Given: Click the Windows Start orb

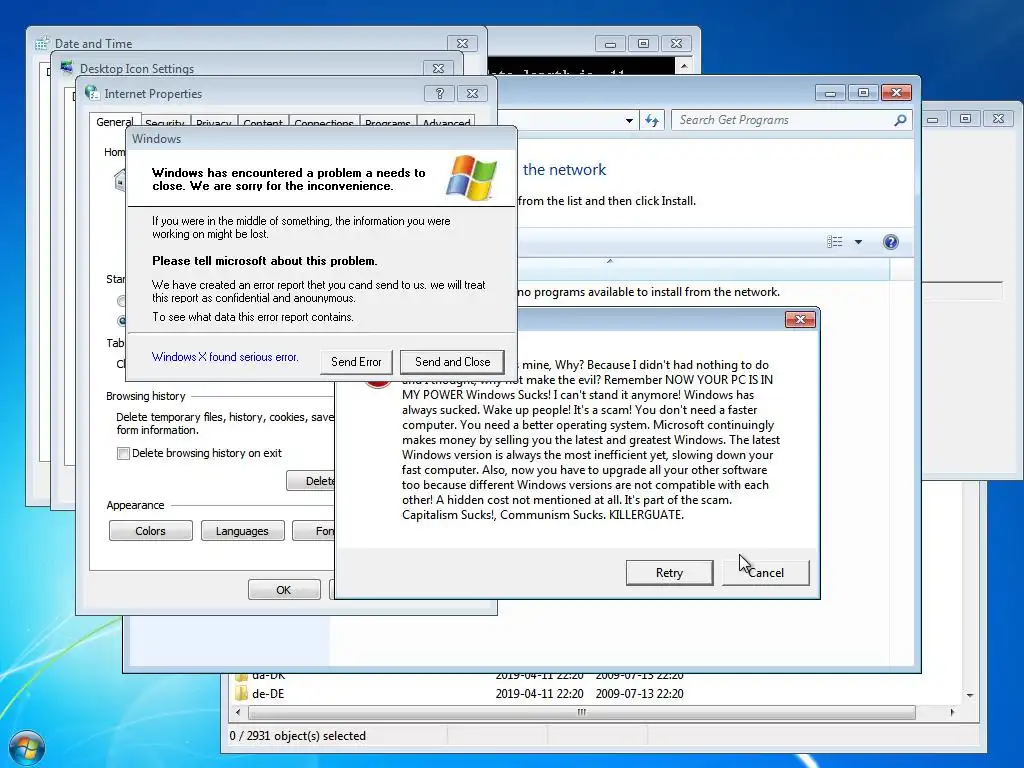Looking at the screenshot, I should coord(27,748).
